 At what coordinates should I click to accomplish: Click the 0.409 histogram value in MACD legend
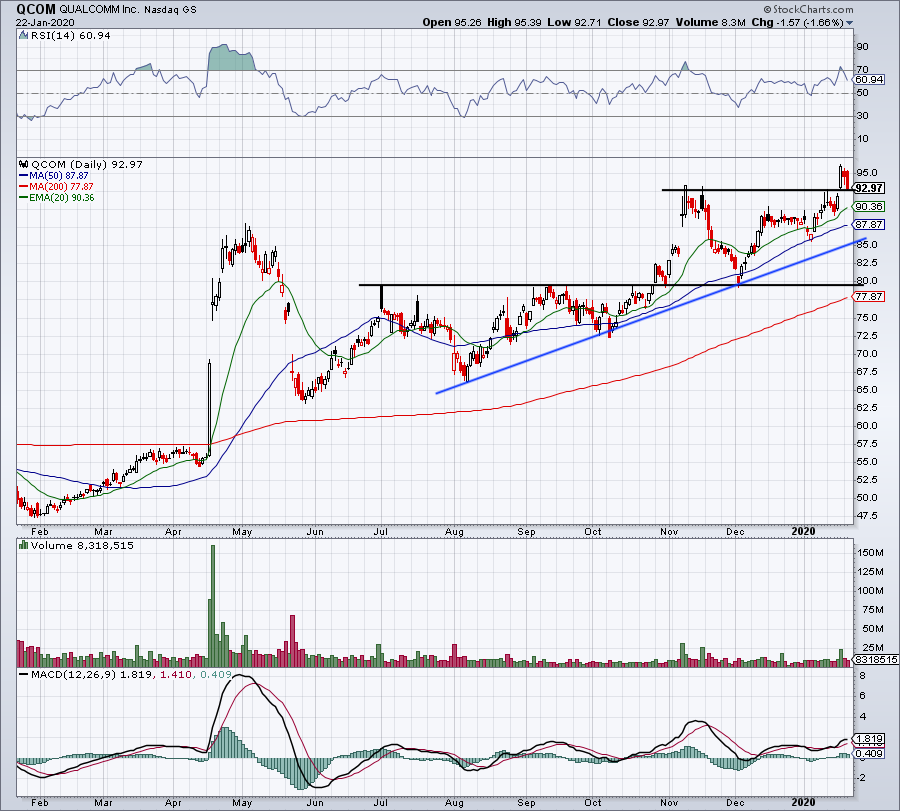(x=215, y=674)
